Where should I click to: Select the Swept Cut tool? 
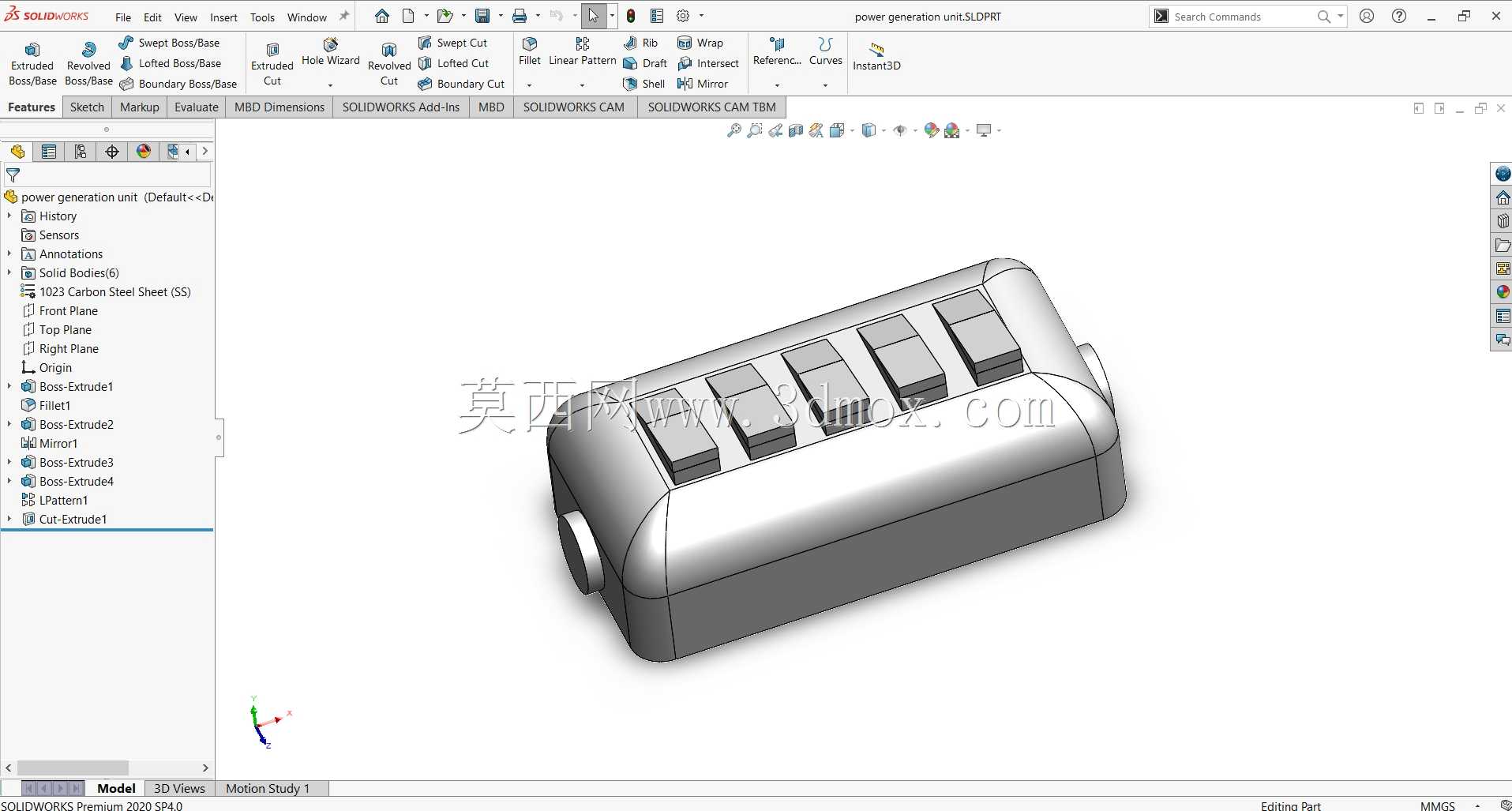click(452, 43)
